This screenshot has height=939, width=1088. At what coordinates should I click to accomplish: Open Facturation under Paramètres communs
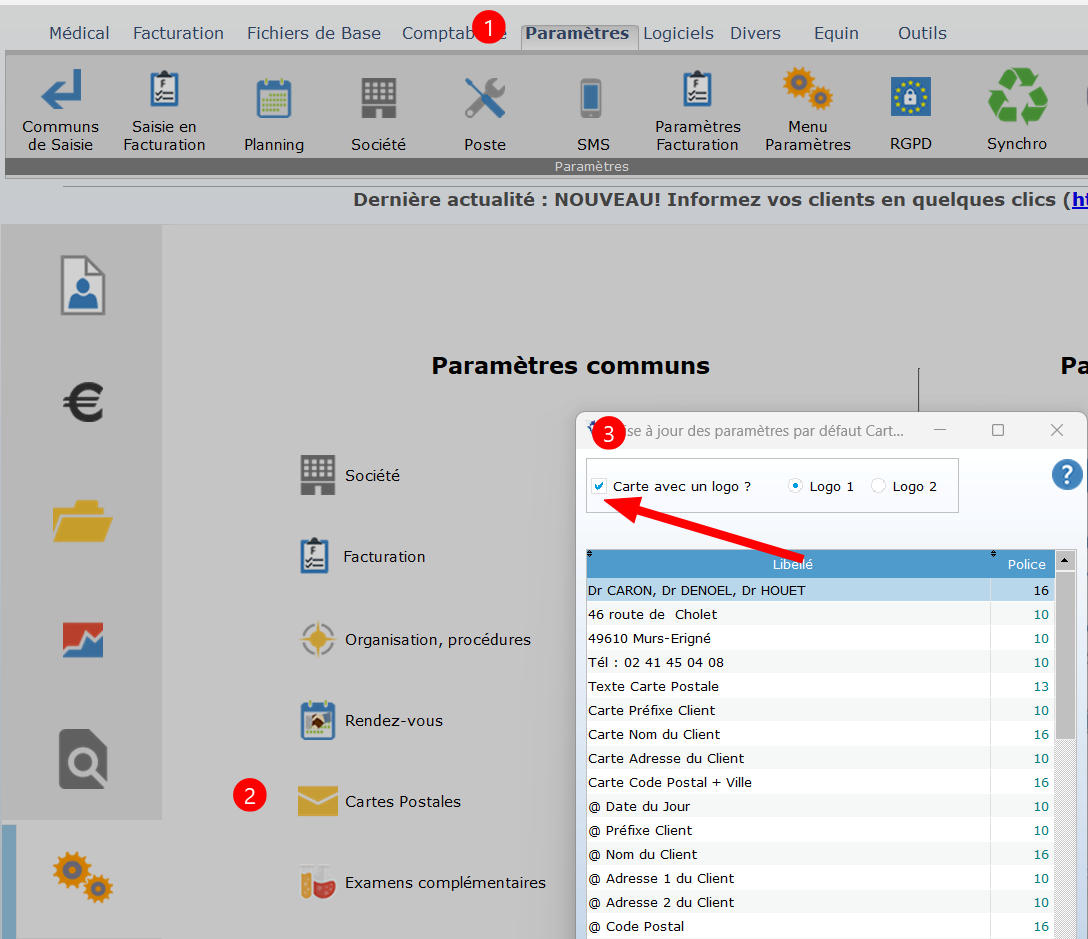(x=363, y=556)
